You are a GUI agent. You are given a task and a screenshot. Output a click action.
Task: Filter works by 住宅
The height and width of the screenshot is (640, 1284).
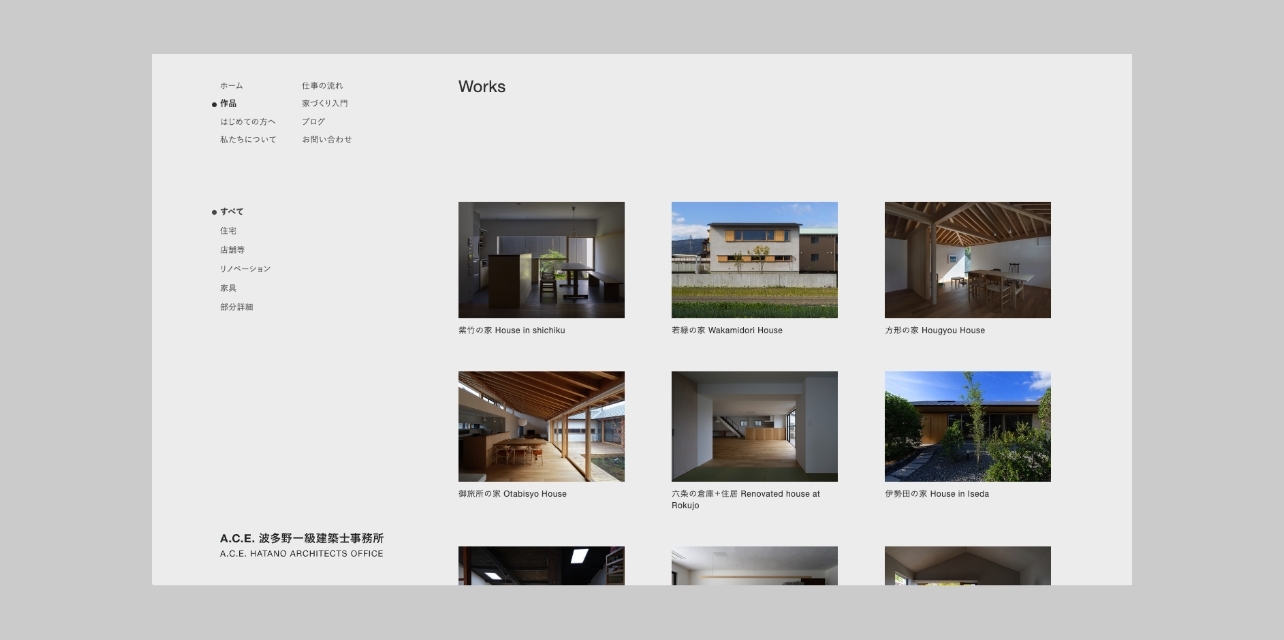click(229, 231)
